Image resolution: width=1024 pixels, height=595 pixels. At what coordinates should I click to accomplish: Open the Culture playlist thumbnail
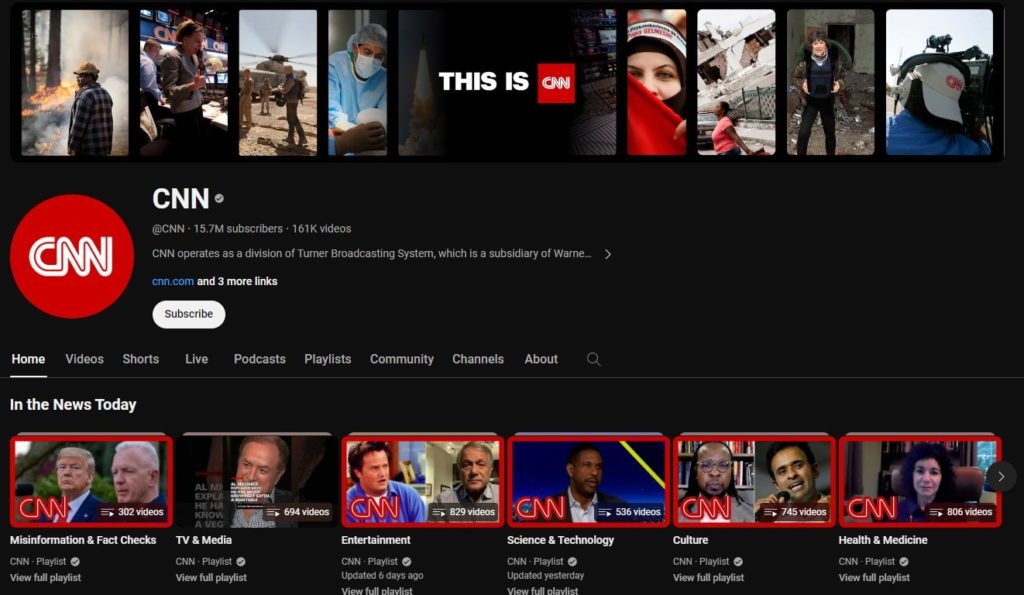coord(754,481)
